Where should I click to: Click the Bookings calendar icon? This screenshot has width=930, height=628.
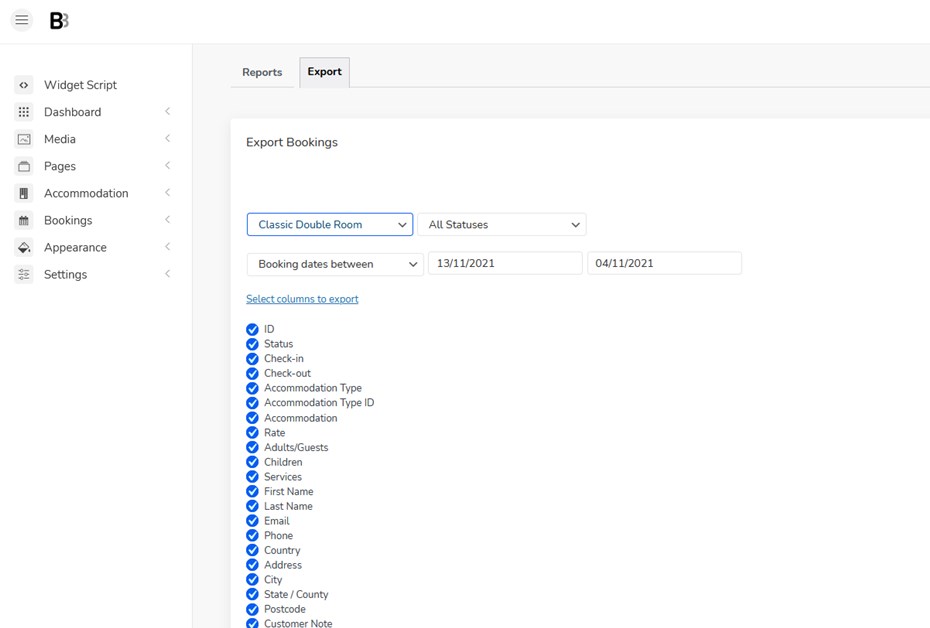click(x=24, y=221)
